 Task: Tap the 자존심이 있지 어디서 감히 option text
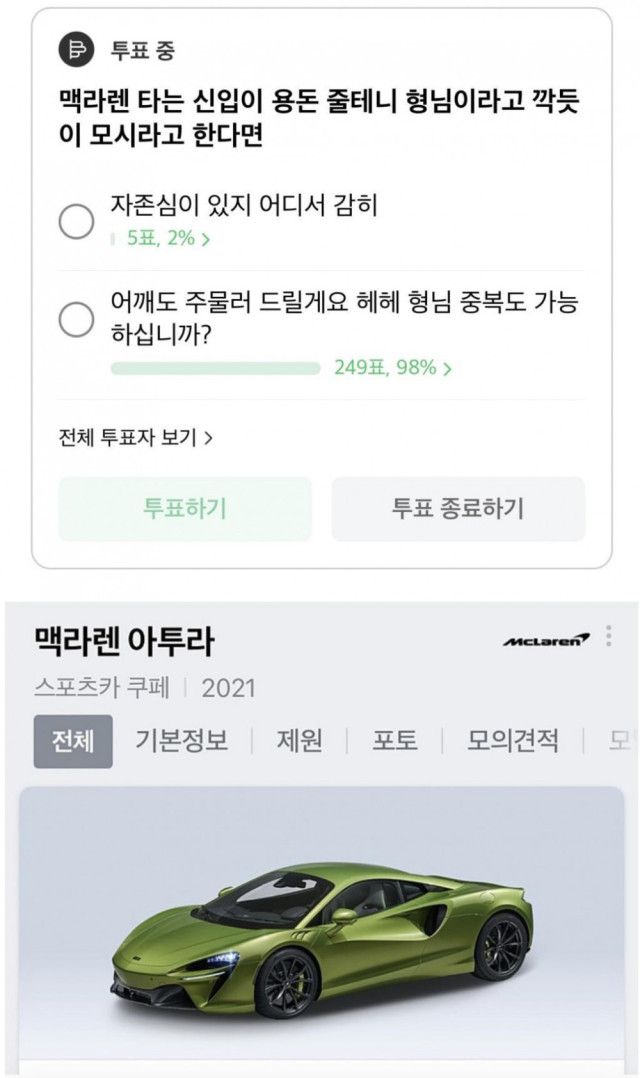(x=244, y=207)
